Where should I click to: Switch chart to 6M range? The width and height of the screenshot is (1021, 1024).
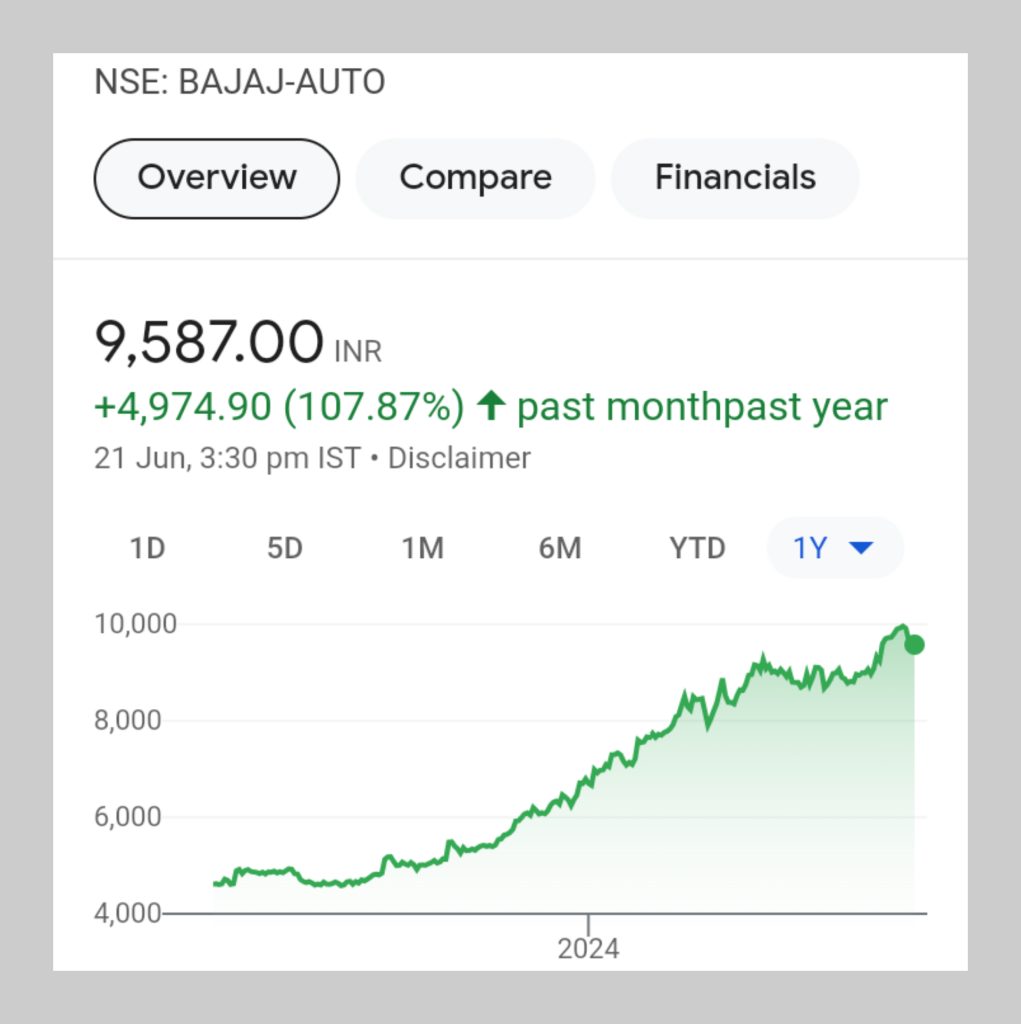pos(559,548)
